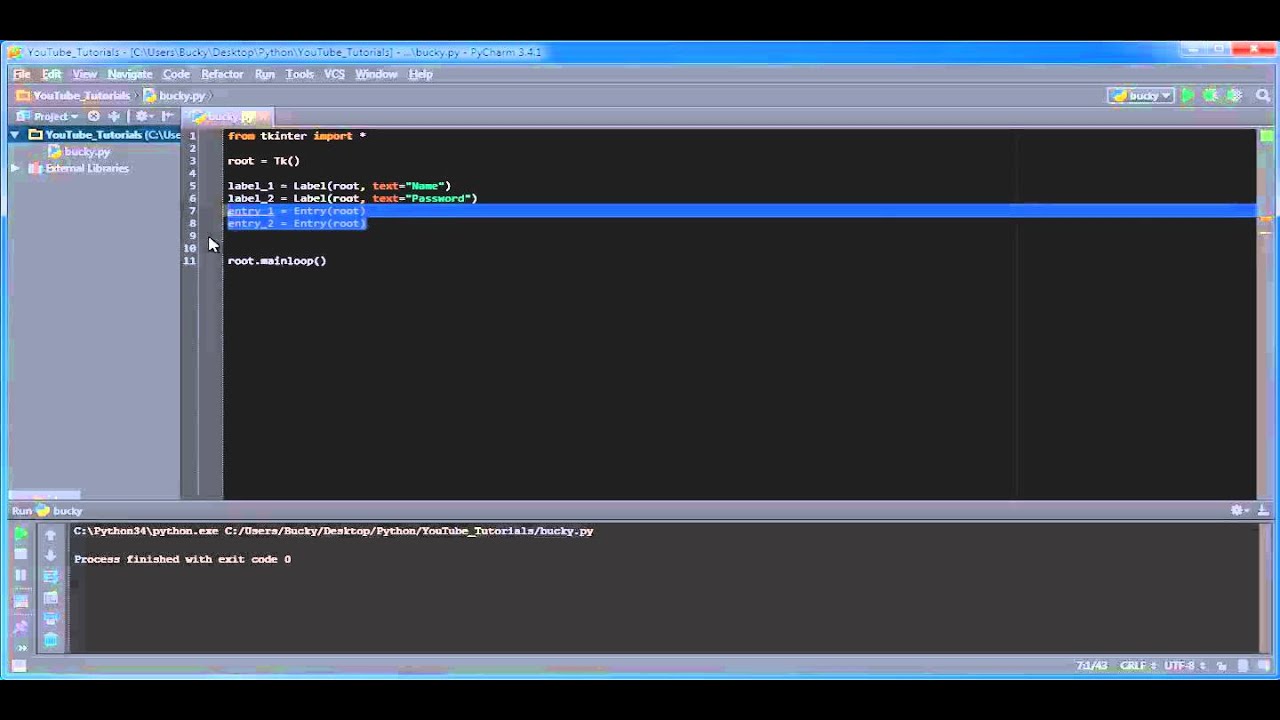The width and height of the screenshot is (1280, 720).
Task: Open the Code menu
Action: coord(176,74)
